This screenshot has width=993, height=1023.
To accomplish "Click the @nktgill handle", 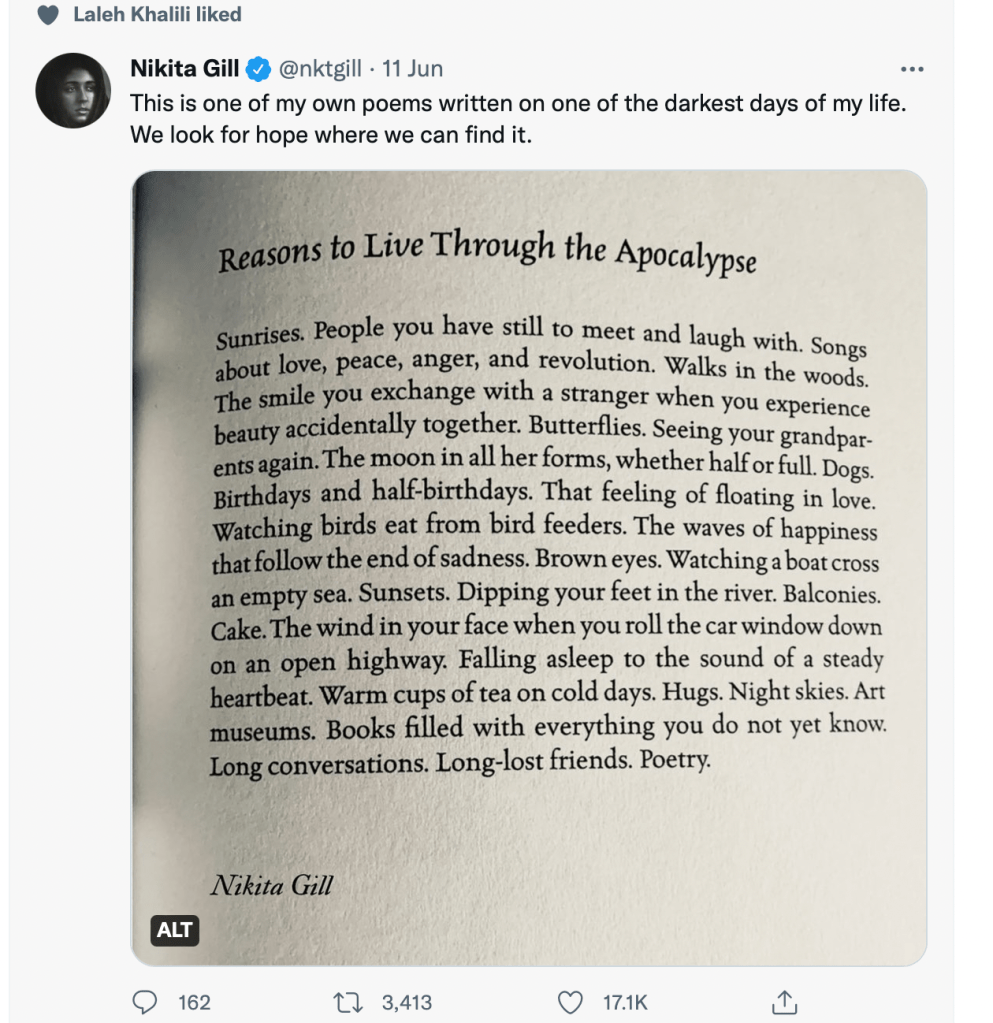I will point(319,69).
